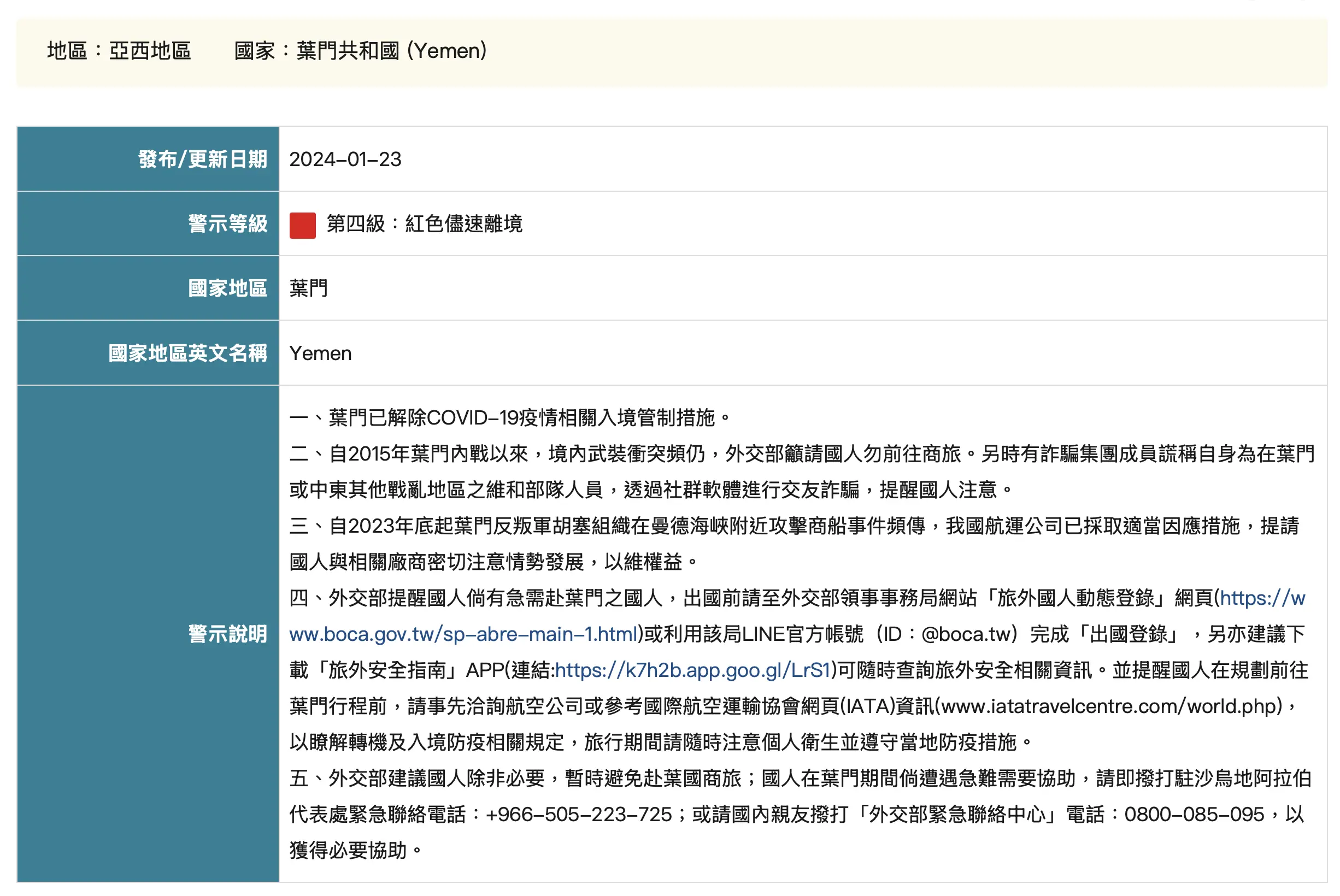Screen dimensions: 1340x896
Task: Click the emergency phone number +966-505-223-725
Action: pyautogui.click(x=579, y=814)
